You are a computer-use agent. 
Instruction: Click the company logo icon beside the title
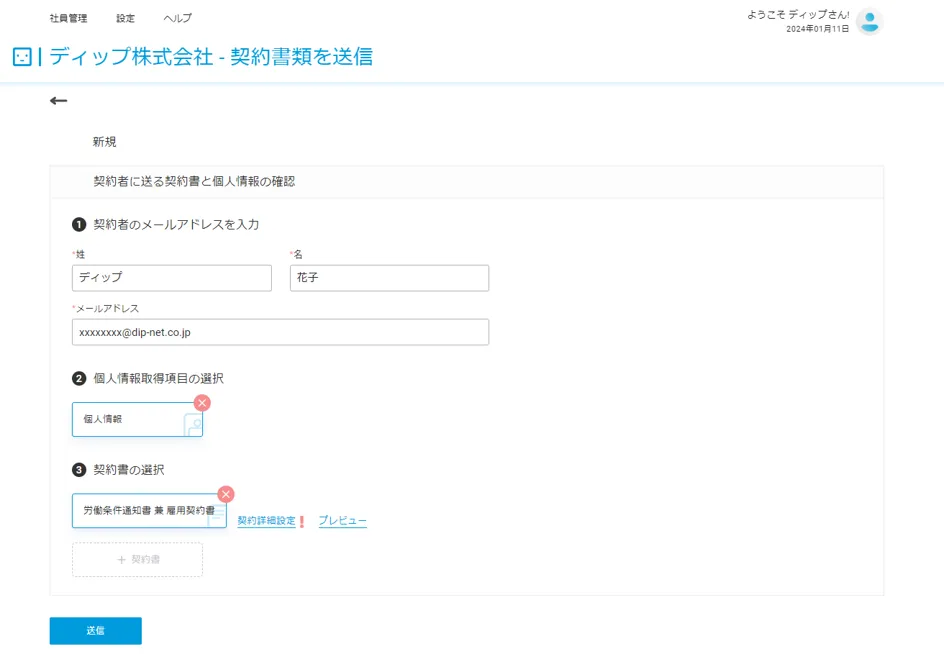tap(22, 57)
